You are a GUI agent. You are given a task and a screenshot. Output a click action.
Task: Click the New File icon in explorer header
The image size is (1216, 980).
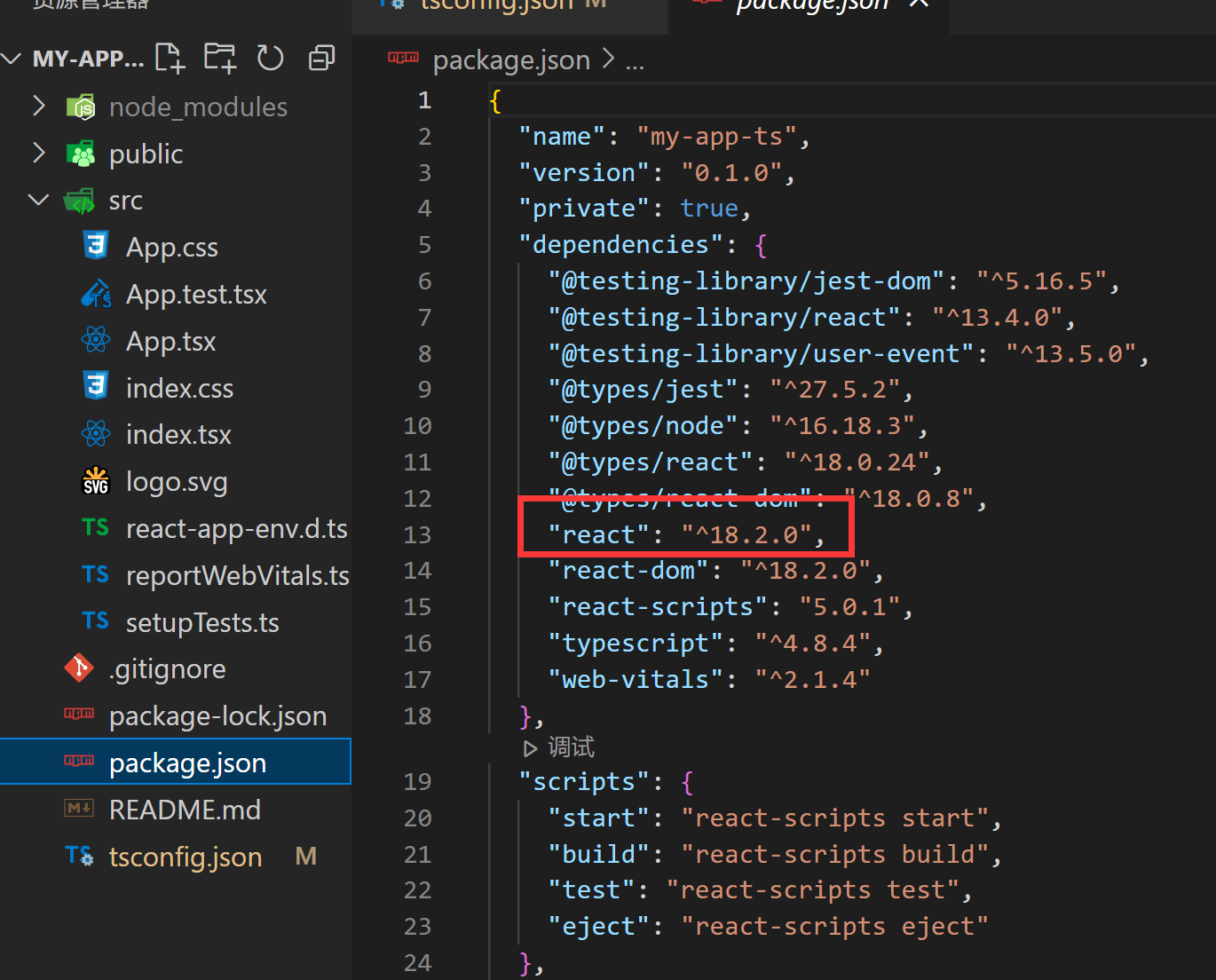click(170, 59)
